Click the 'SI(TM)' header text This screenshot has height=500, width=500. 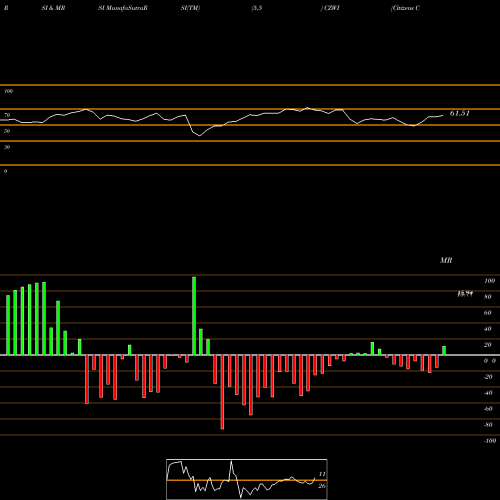coord(190,8)
